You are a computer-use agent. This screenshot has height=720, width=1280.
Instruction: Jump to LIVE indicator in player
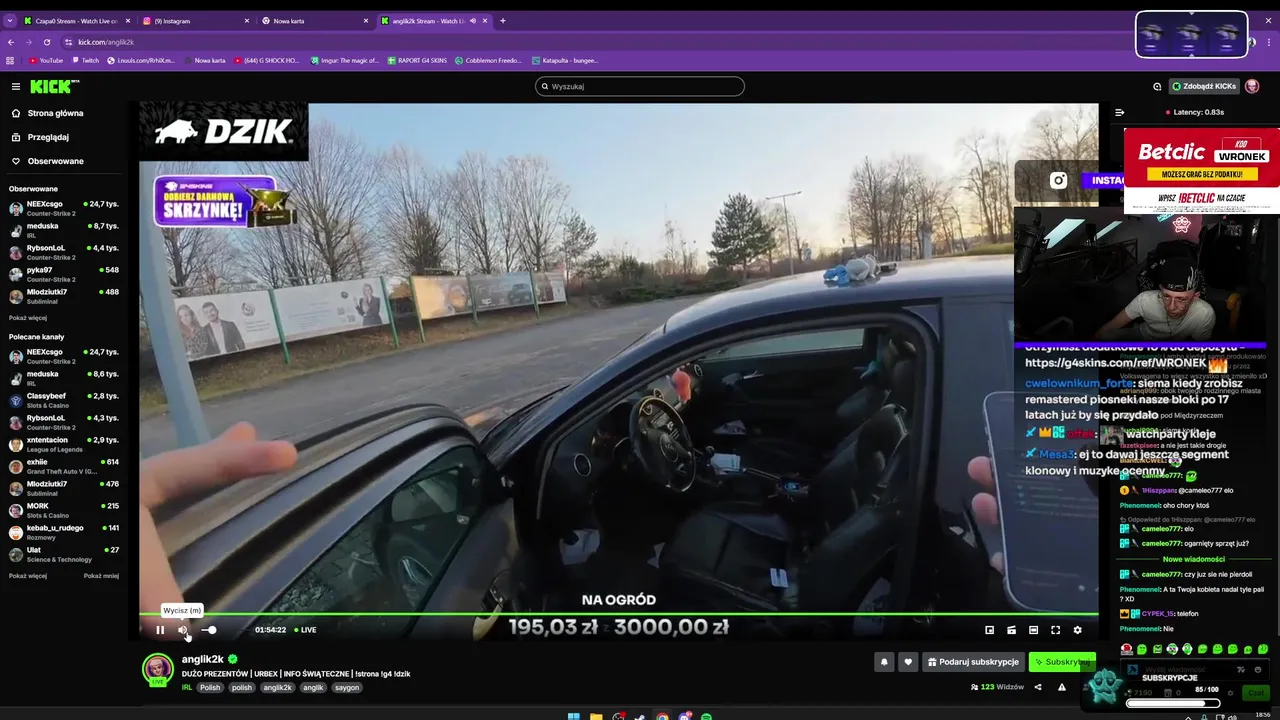pyautogui.click(x=304, y=630)
